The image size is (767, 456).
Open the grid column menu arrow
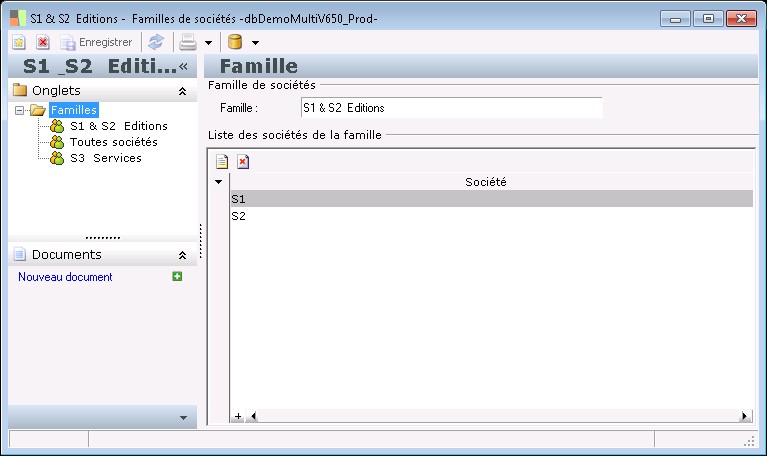(x=219, y=182)
